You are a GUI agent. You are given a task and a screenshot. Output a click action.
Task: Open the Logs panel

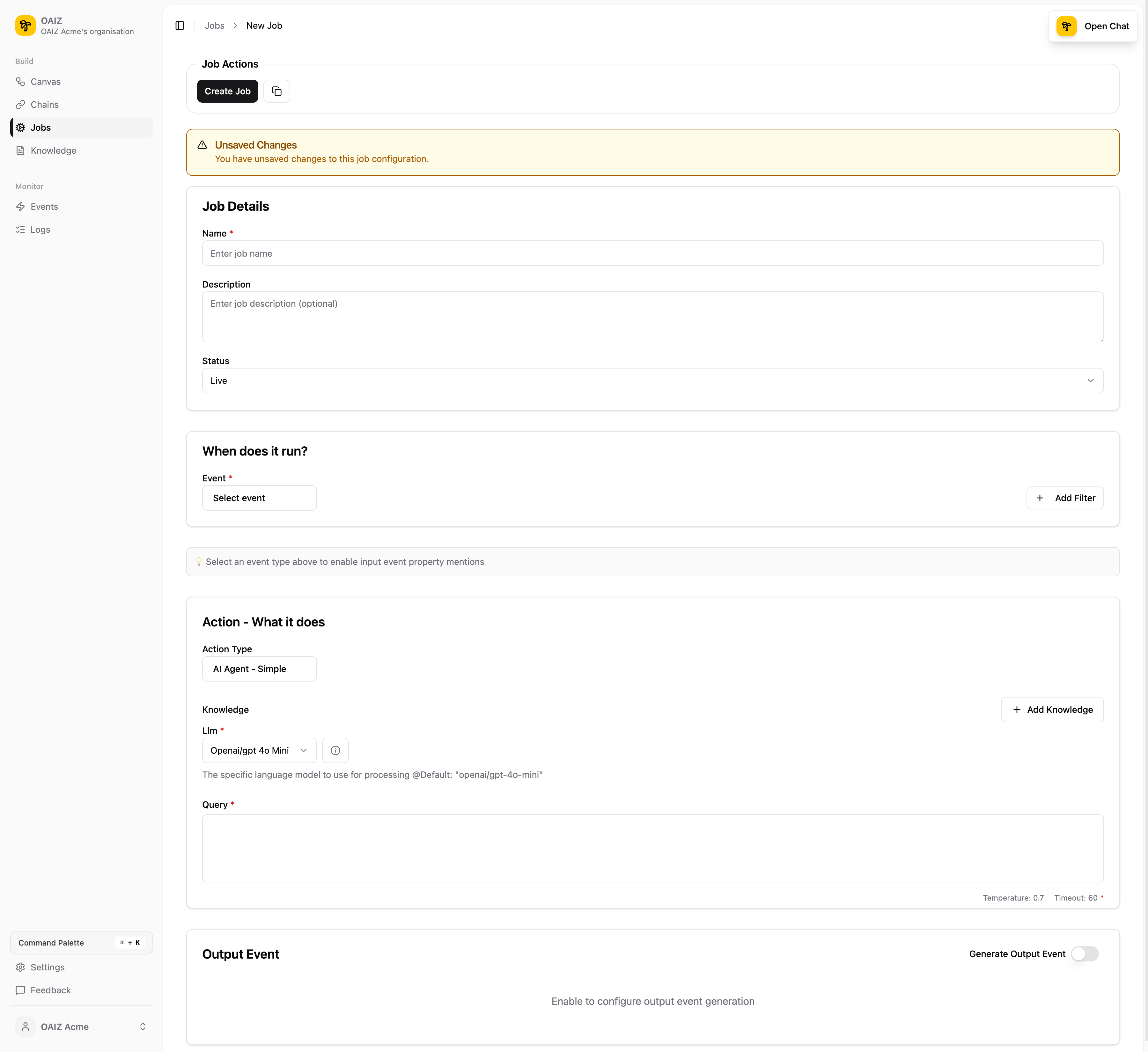(x=40, y=230)
